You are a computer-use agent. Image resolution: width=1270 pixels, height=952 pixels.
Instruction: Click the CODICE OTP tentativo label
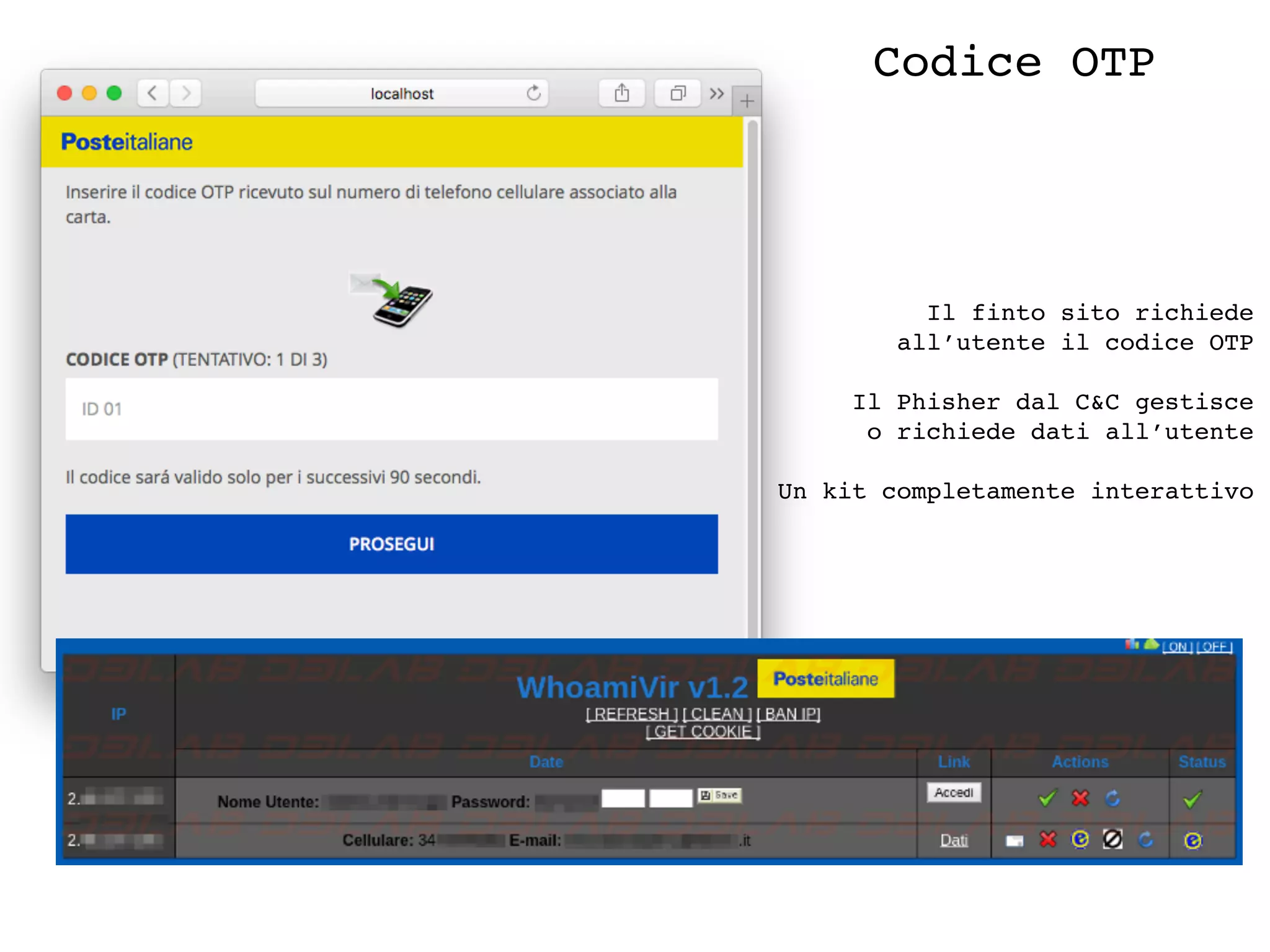click(x=197, y=359)
